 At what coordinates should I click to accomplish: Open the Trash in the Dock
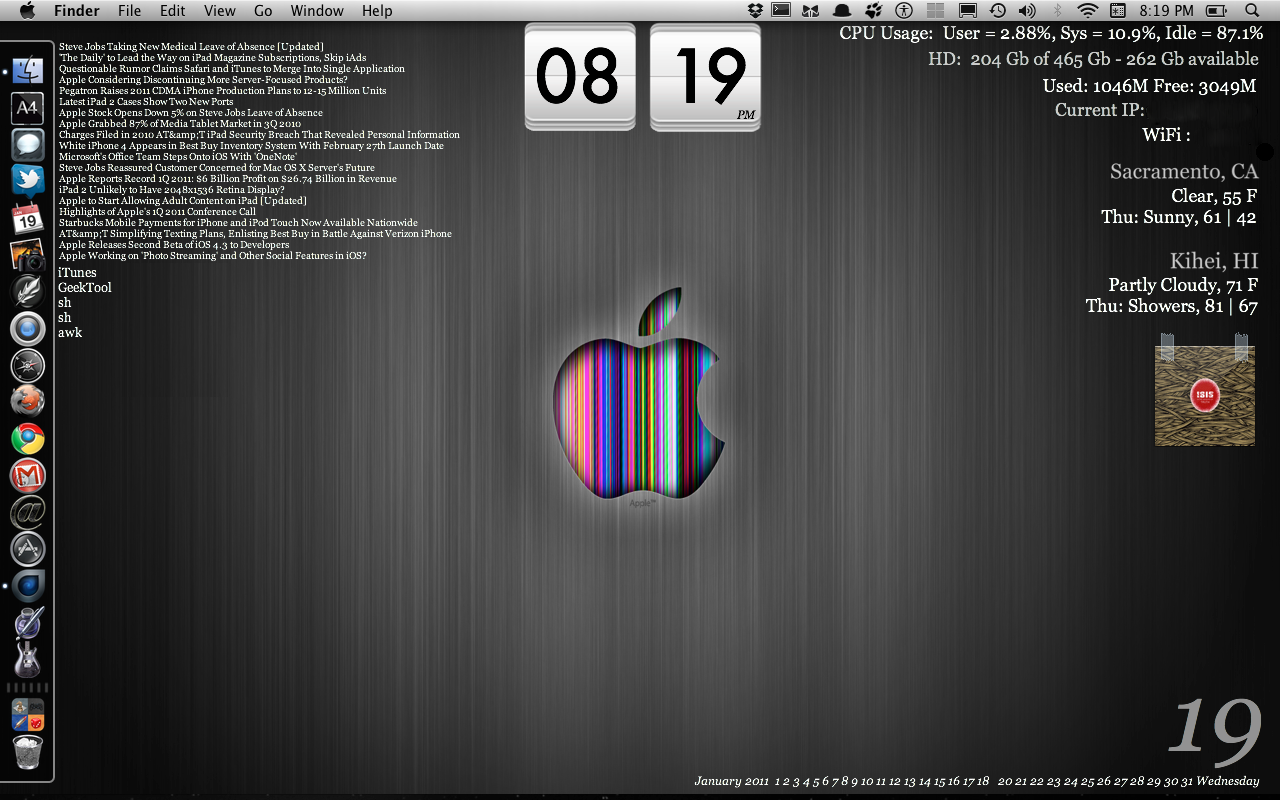tap(28, 753)
